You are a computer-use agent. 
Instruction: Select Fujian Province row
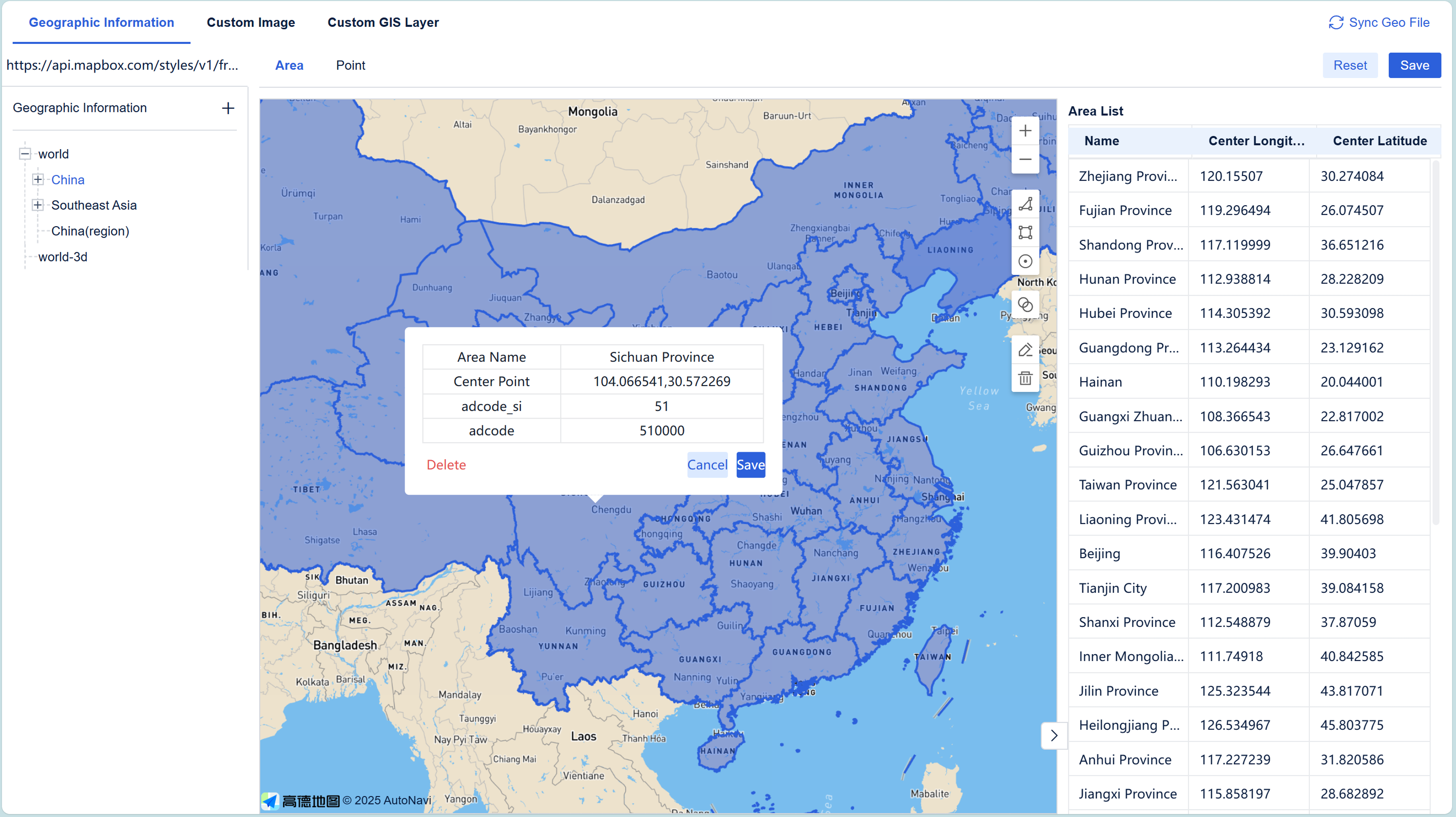pos(1248,210)
